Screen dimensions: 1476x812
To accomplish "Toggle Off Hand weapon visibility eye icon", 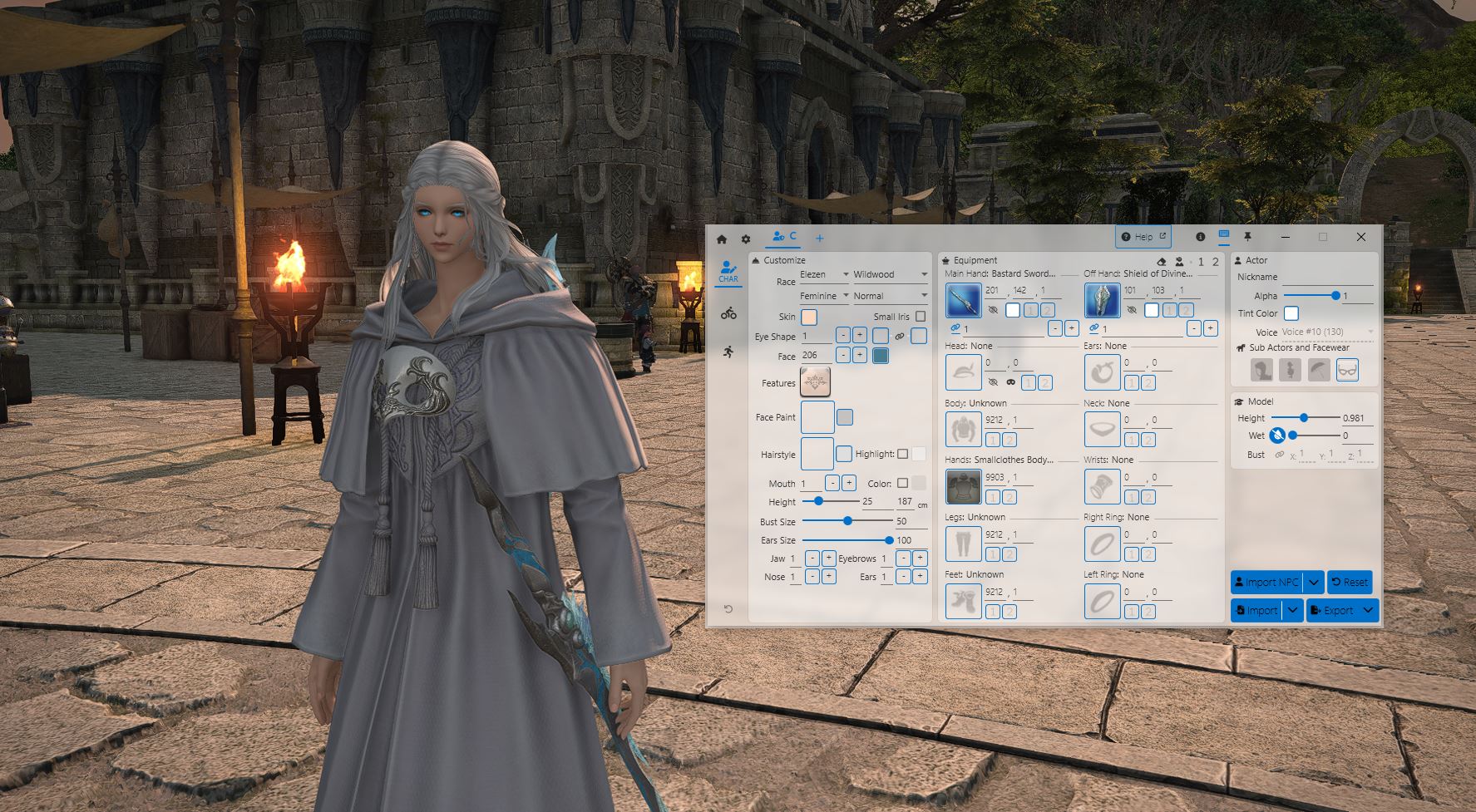I will pyautogui.click(x=1132, y=310).
